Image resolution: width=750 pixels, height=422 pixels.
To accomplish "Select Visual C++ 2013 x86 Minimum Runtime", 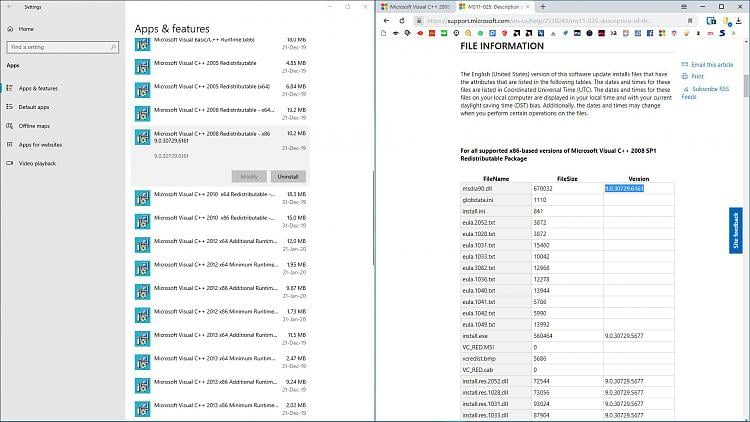I will (x=220, y=409).
